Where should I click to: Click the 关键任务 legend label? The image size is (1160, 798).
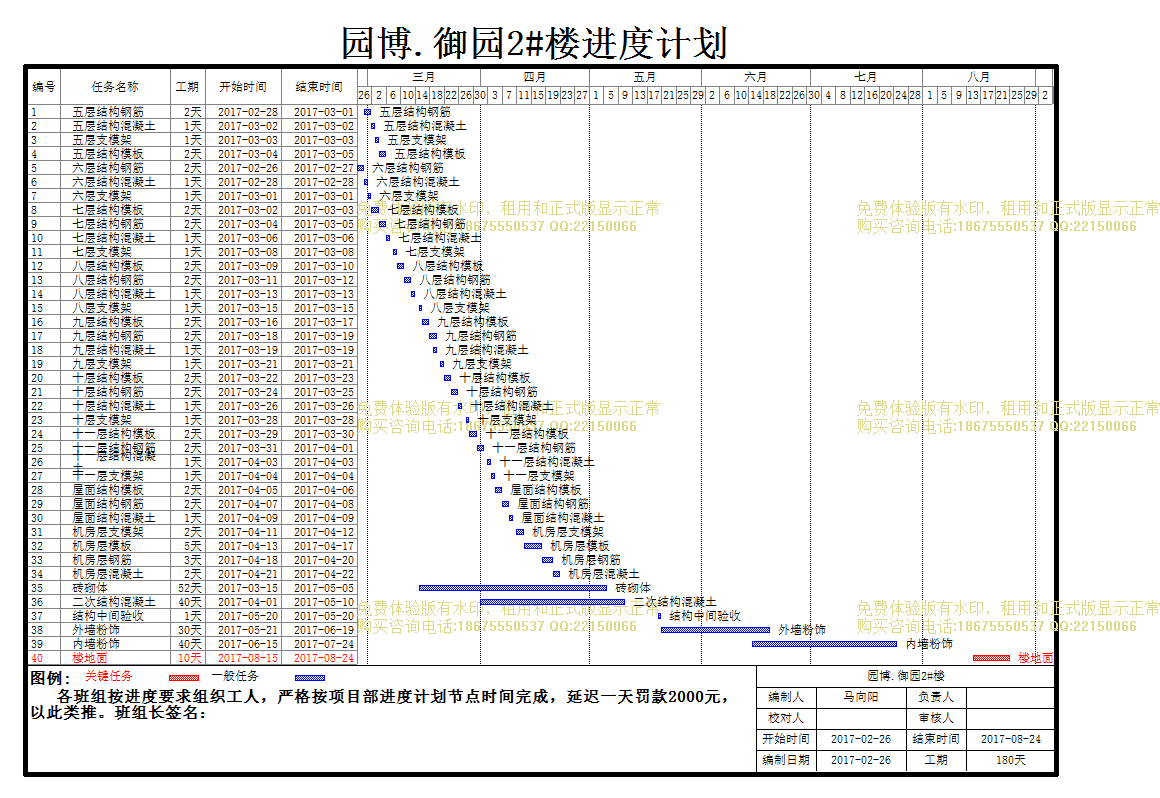tap(109, 676)
